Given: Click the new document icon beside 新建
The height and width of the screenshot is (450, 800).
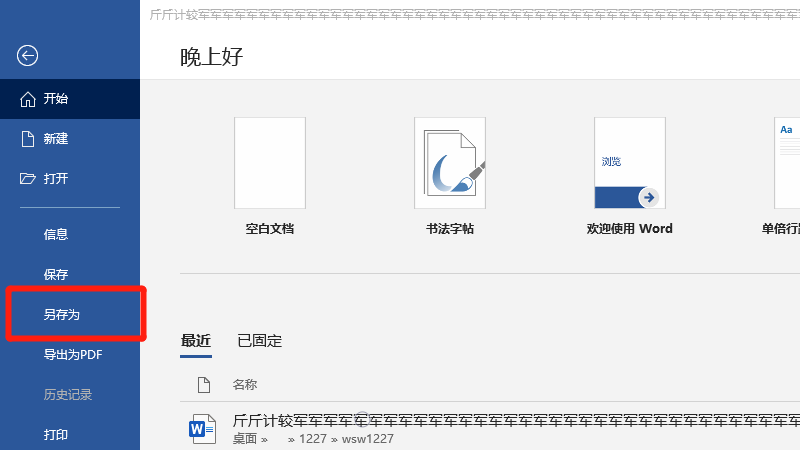Looking at the screenshot, I should coord(28,139).
